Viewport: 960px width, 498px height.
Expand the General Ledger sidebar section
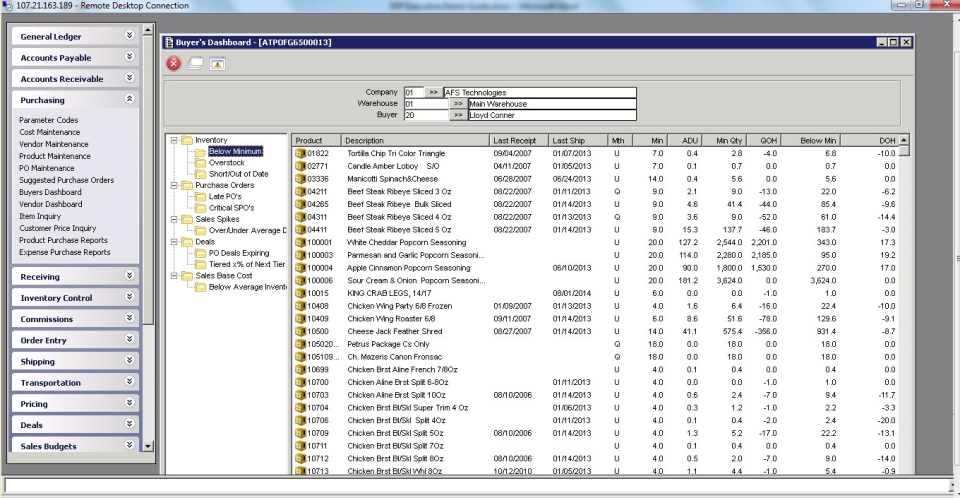pos(129,36)
